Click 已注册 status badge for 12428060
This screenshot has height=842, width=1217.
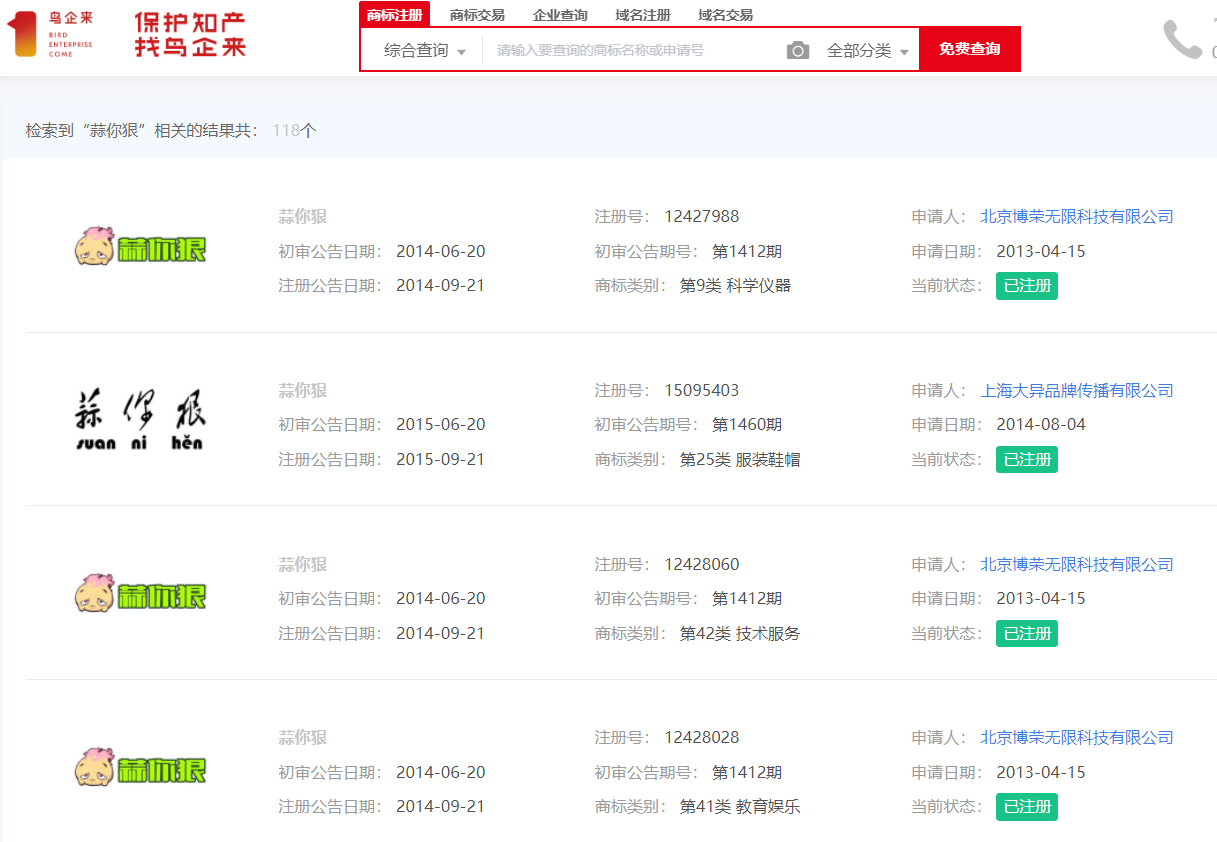(1027, 634)
